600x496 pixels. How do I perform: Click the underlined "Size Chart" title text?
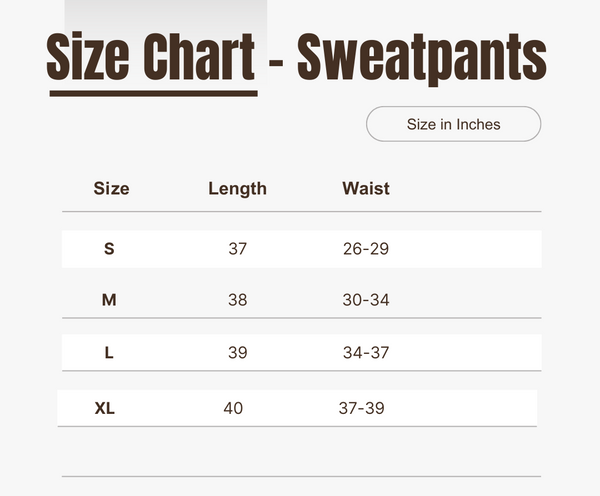point(150,60)
